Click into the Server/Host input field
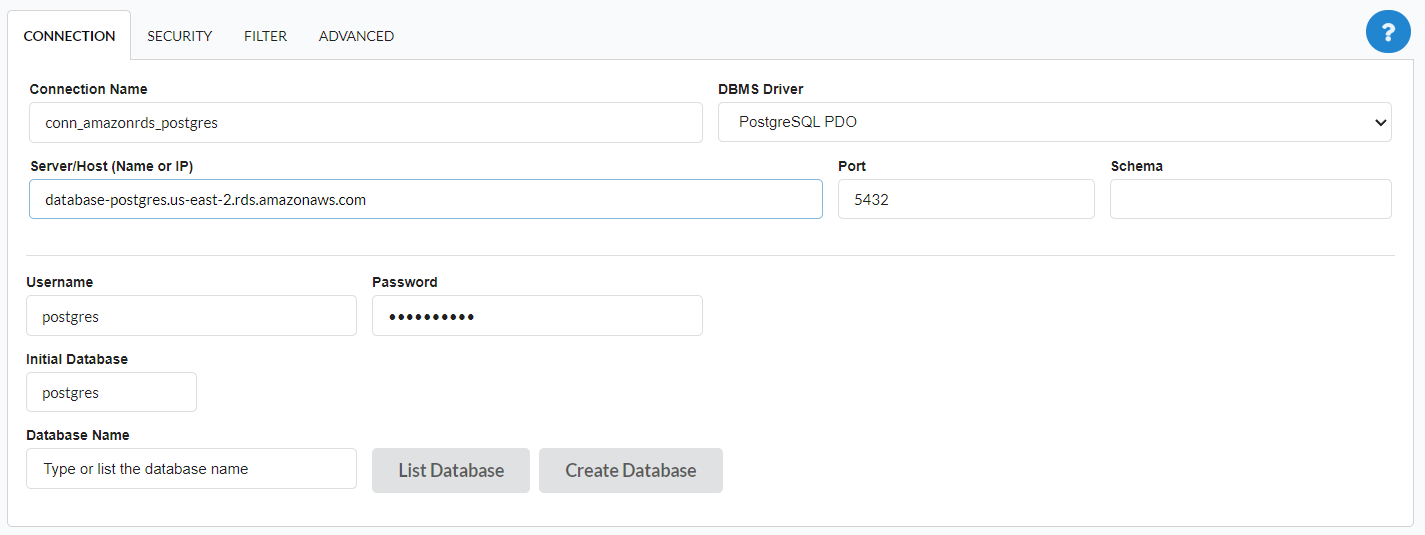Image resolution: width=1425 pixels, height=535 pixels. pyautogui.click(x=425, y=199)
